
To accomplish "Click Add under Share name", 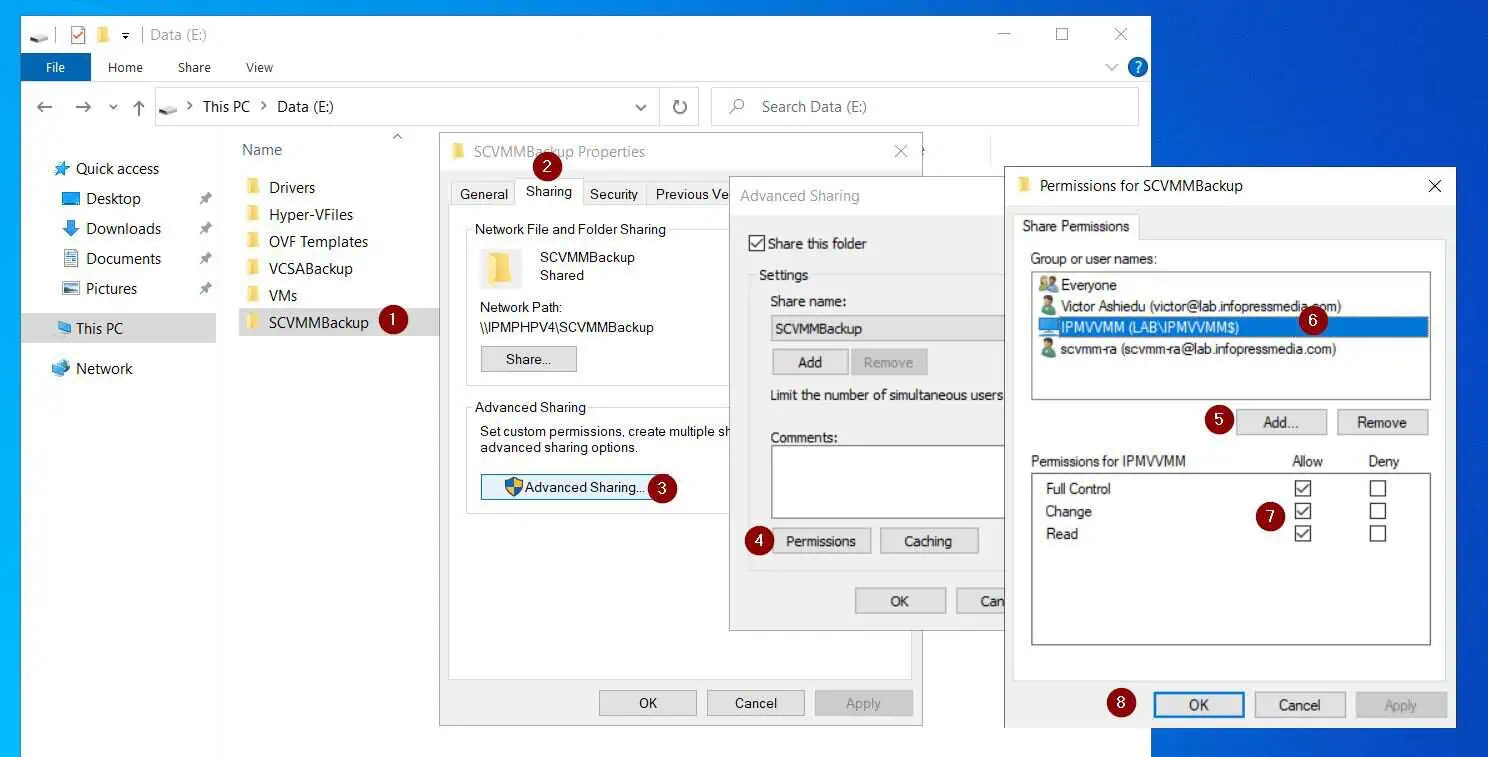I will pos(810,362).
